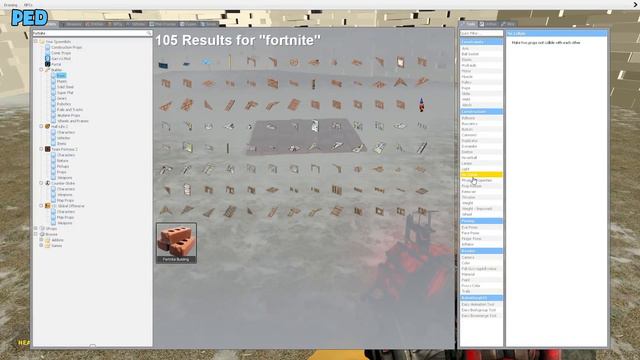Collapse the Half-Life 2 tree node
The image size is (640, 360).
tap(41, 127)
